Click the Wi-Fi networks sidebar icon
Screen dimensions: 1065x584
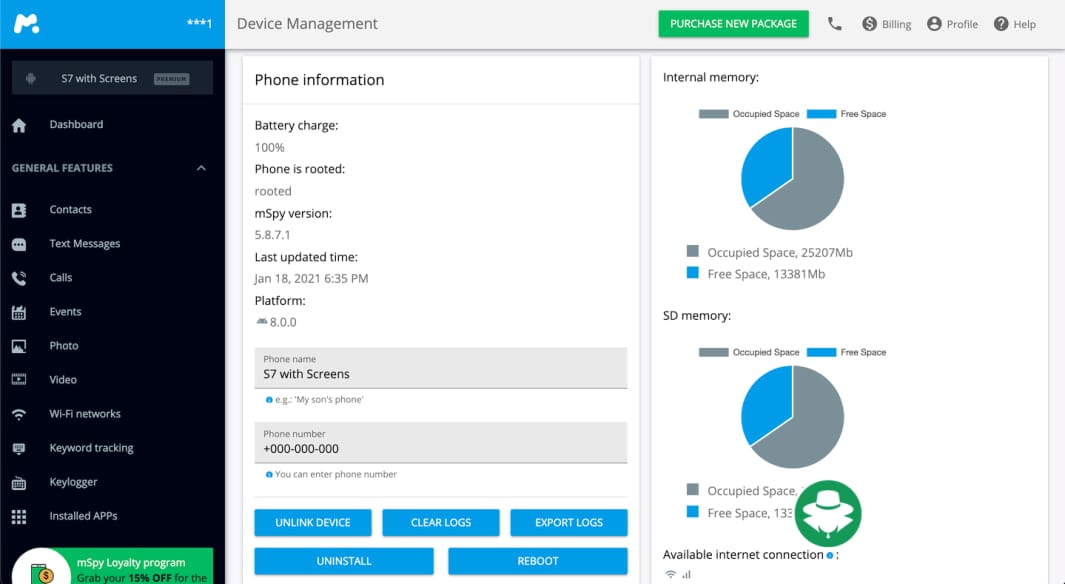(19, 414)
